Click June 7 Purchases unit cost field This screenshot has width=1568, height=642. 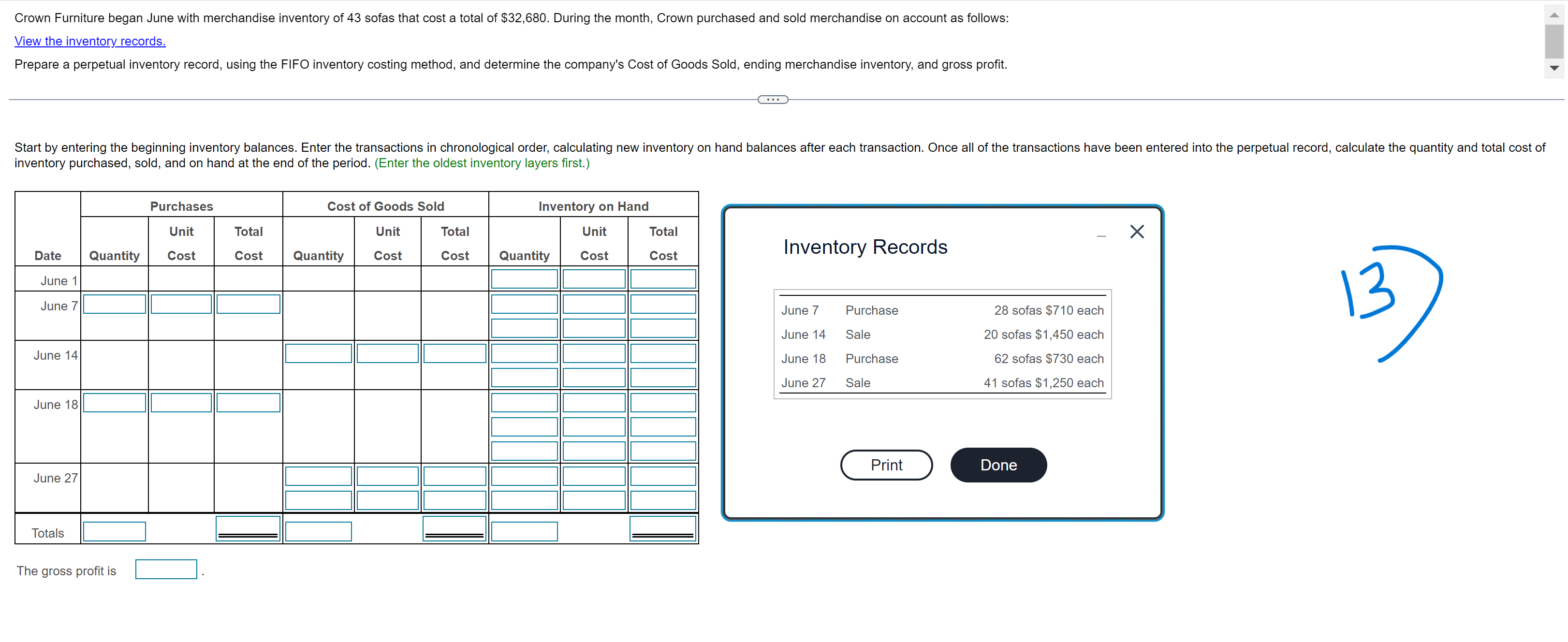[x=181, y=304]
